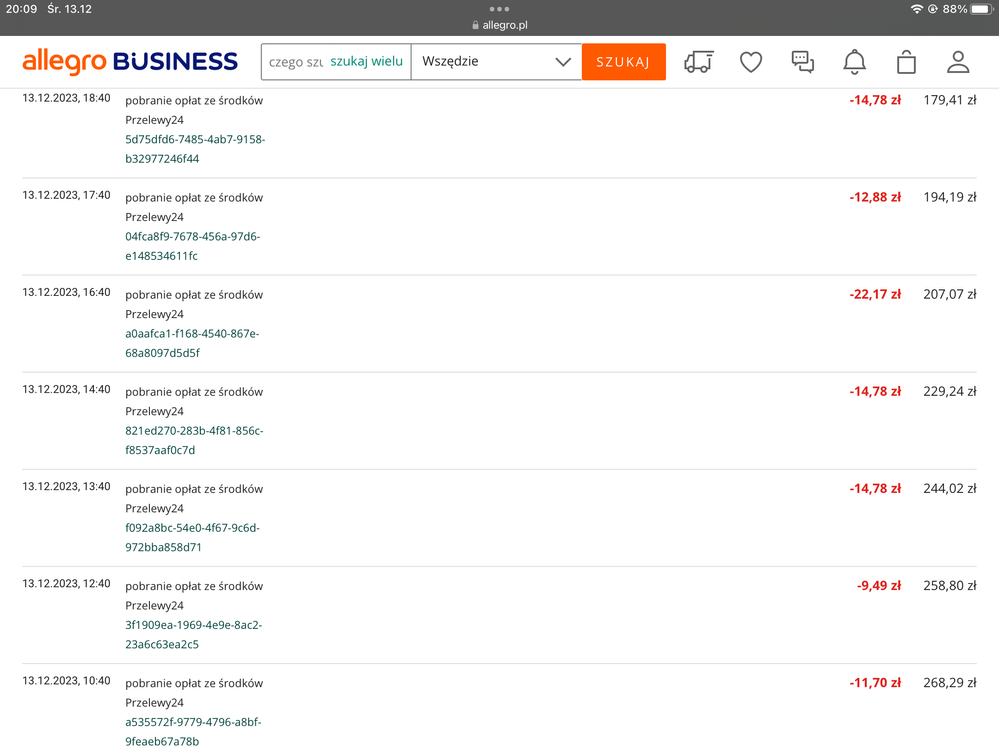Open transaction ID starting with 04fca8f9
The width and height of the screenshot is (999, 749).
point(192,246)
